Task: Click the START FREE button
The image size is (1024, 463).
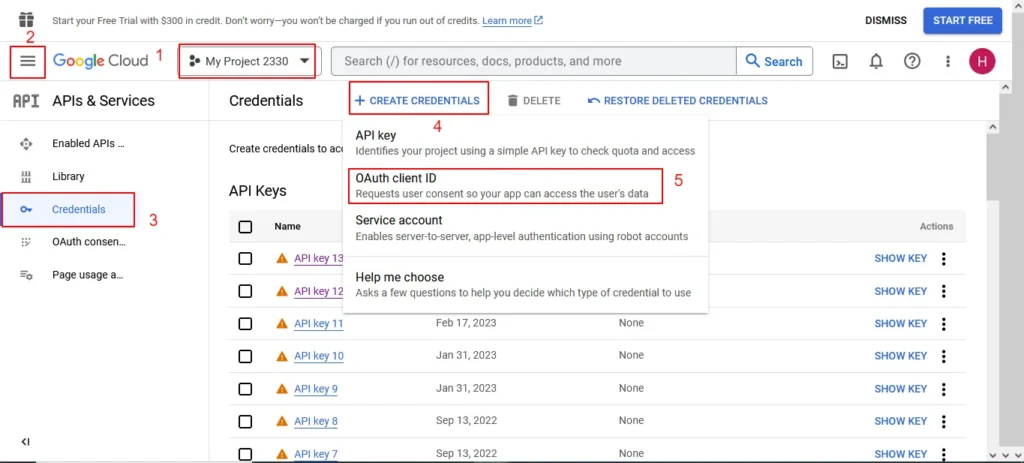Action: click(x=963, y=20)
